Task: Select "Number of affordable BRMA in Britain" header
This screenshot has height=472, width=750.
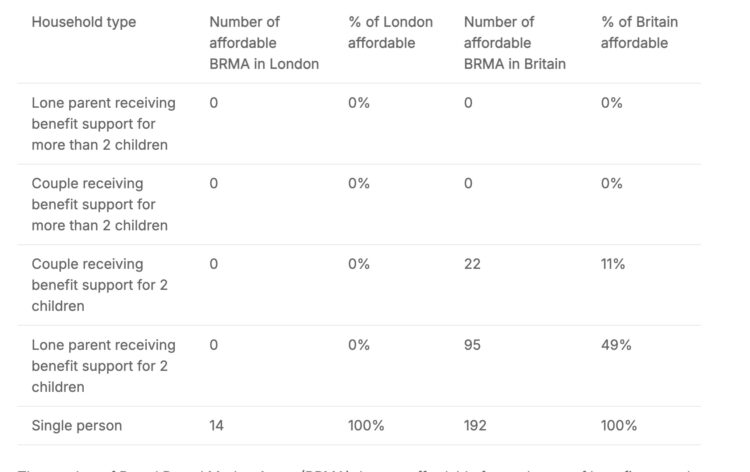Action: click(x=515, y=43)
